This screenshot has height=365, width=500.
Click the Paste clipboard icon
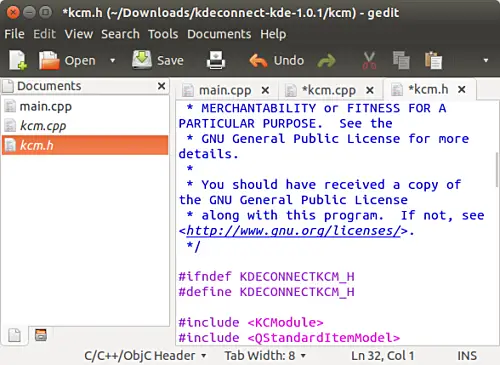[433, 60]
